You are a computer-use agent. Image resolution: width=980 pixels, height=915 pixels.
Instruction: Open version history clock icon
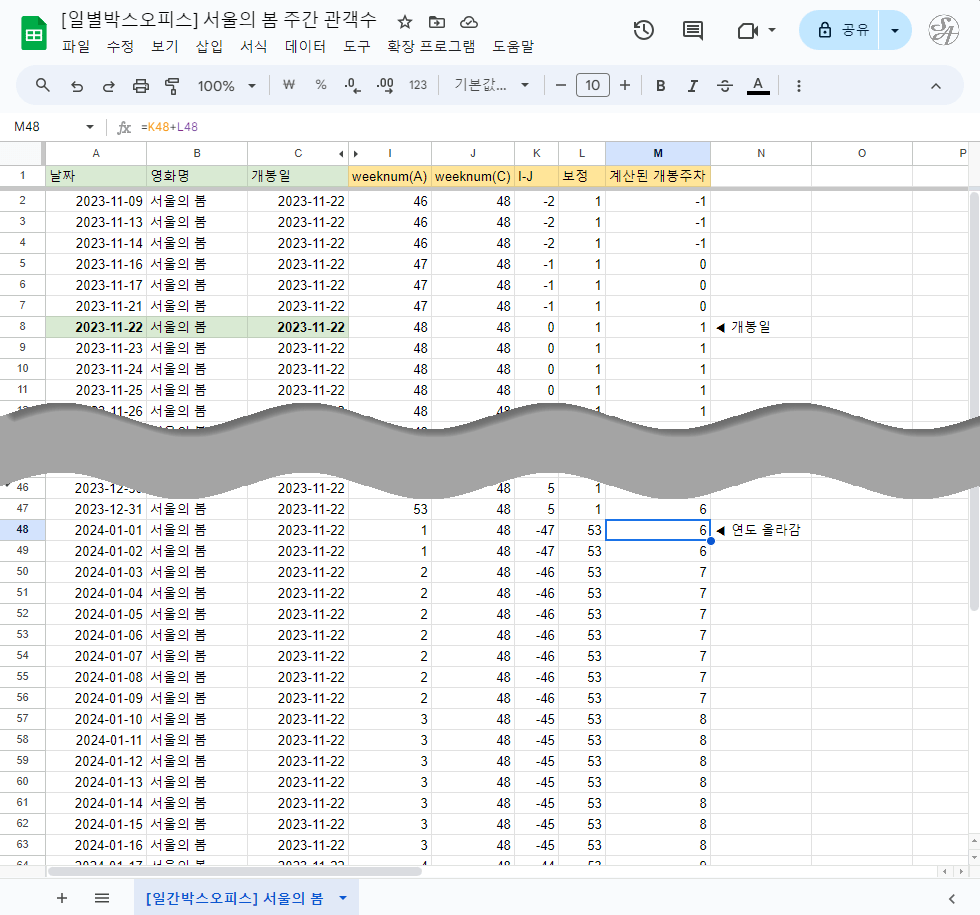click(644, 30)
